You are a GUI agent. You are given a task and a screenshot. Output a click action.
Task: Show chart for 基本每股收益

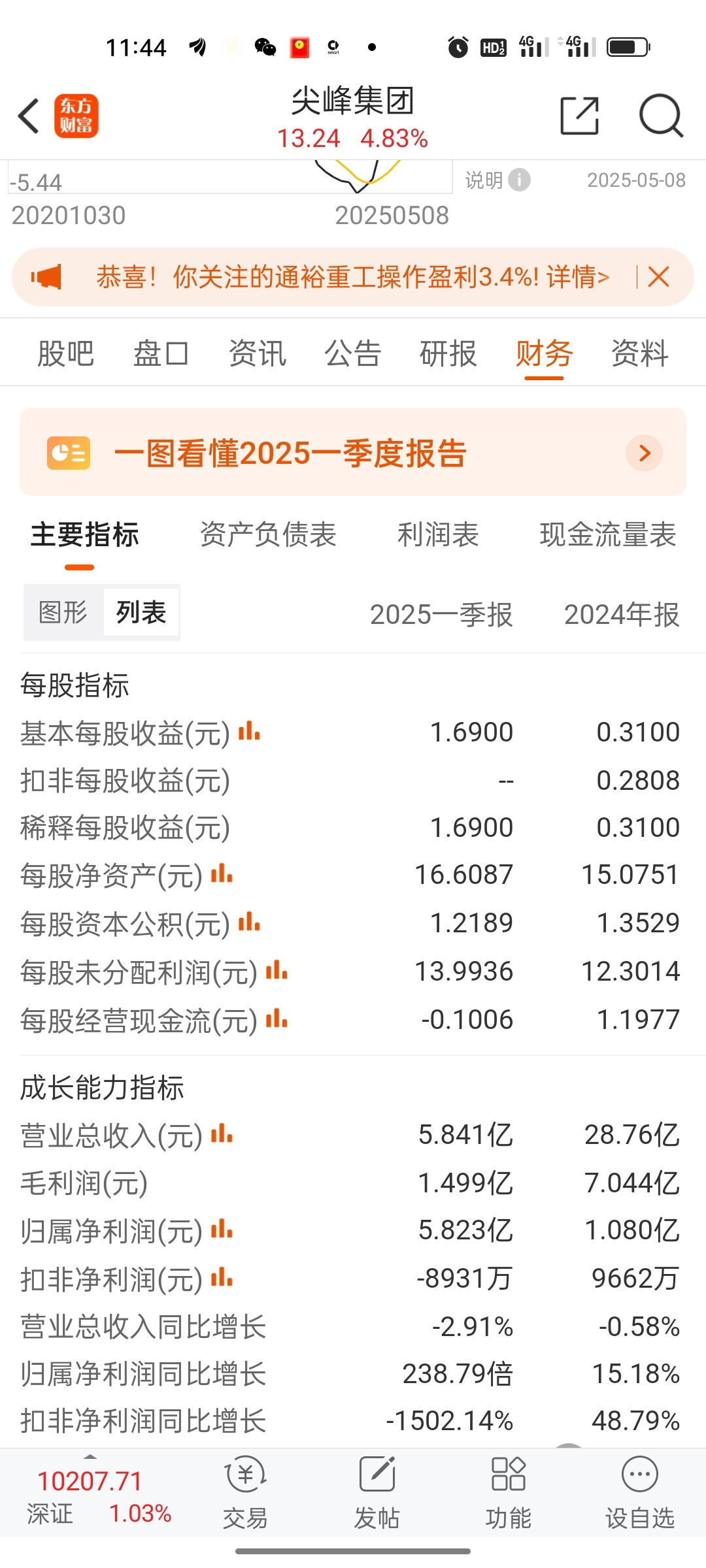pyautogui.click(x=249, y=730)
